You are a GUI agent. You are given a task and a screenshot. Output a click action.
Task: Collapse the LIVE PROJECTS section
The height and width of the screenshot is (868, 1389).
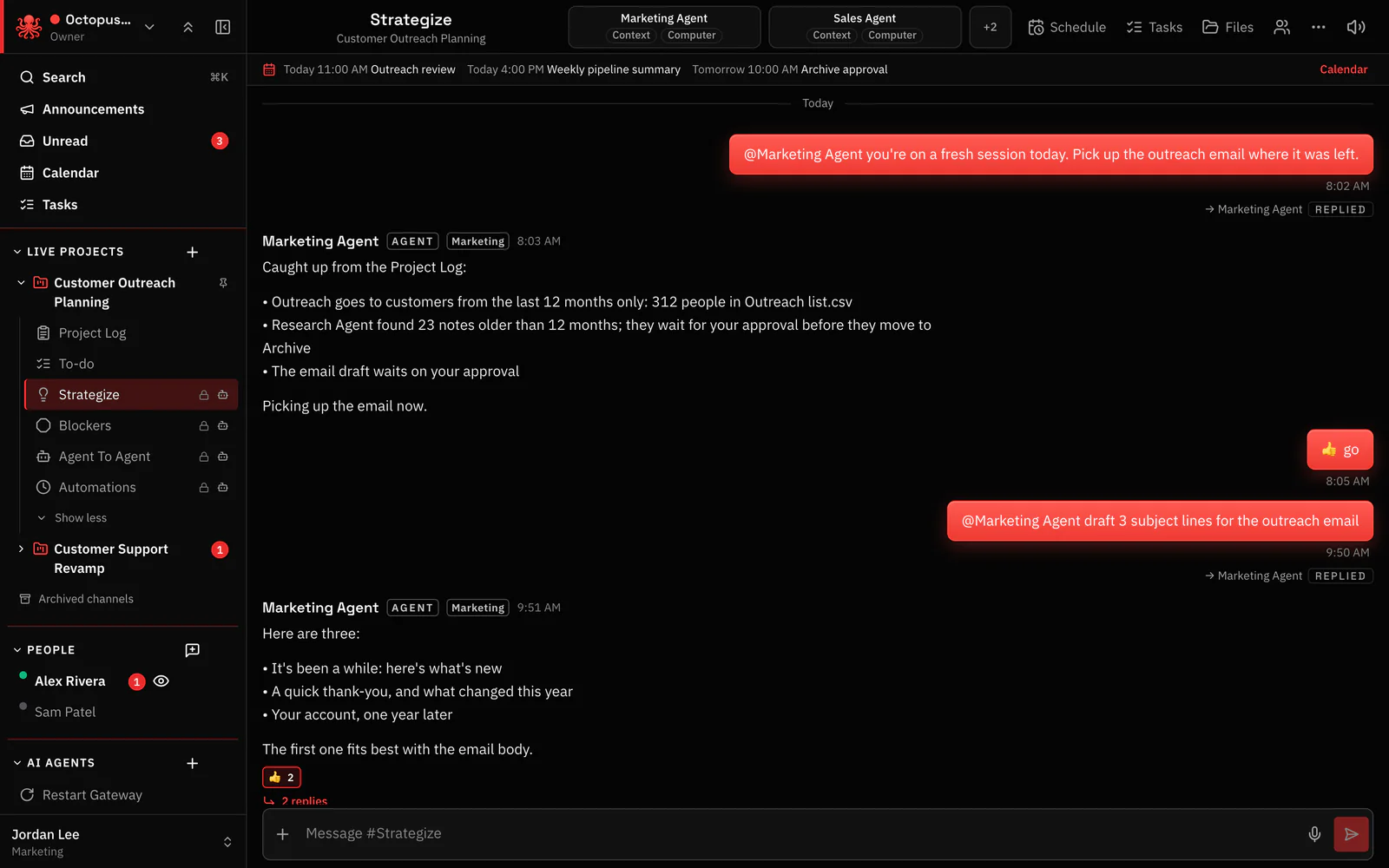(17, 252)
